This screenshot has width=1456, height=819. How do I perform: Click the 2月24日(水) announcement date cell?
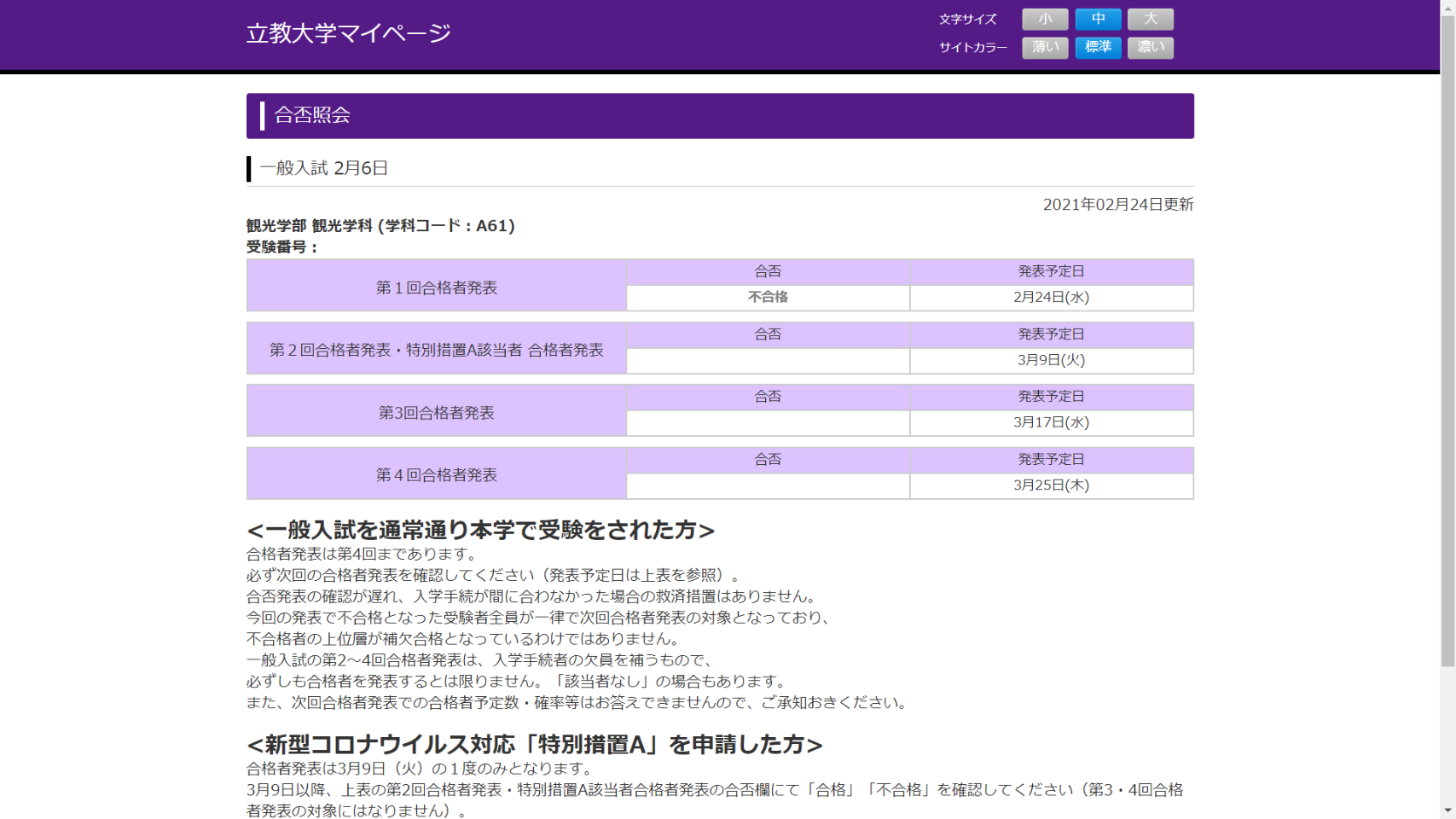pos(1051,298)
